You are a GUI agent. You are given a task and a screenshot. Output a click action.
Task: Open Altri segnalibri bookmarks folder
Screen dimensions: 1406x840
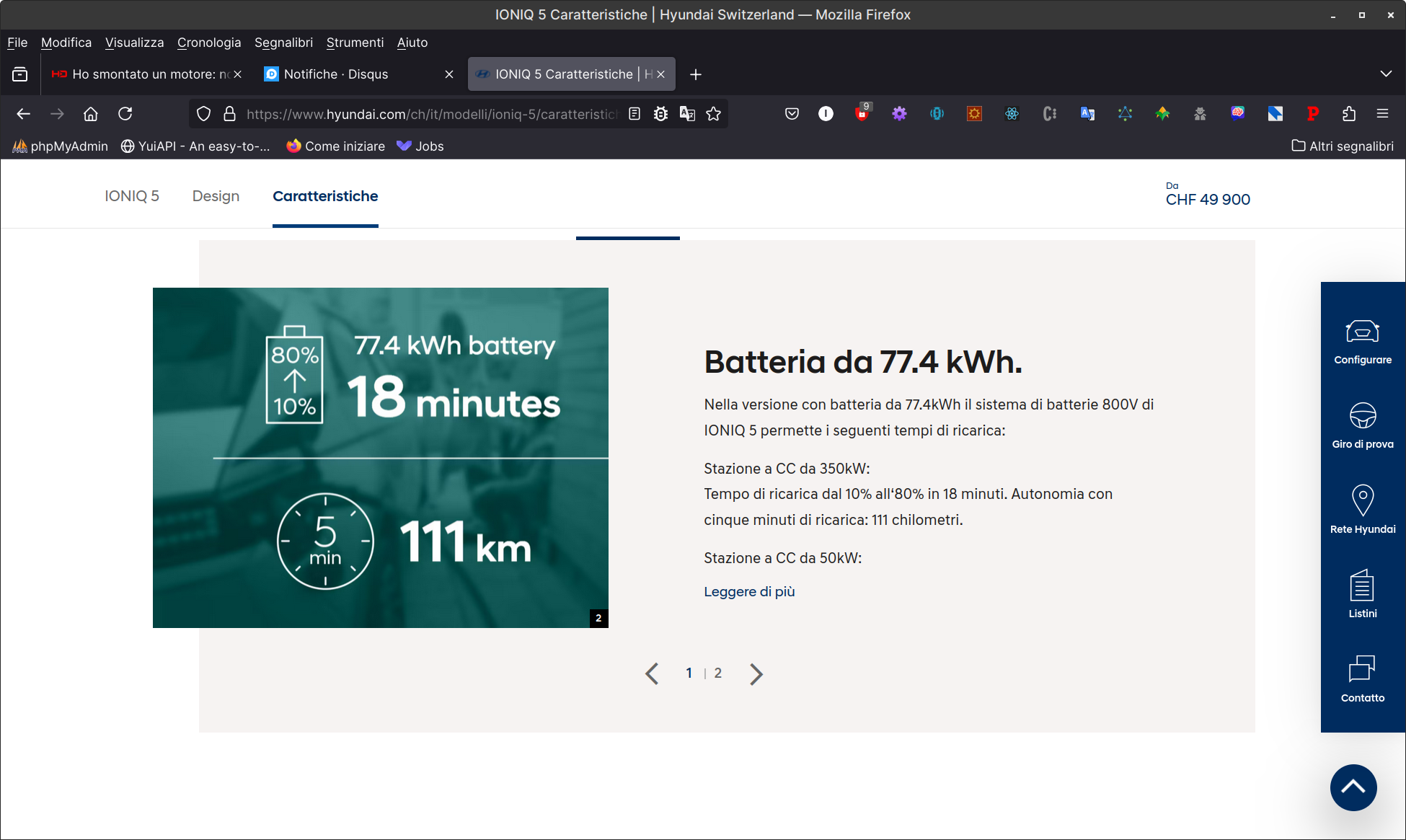[1343, 146]
